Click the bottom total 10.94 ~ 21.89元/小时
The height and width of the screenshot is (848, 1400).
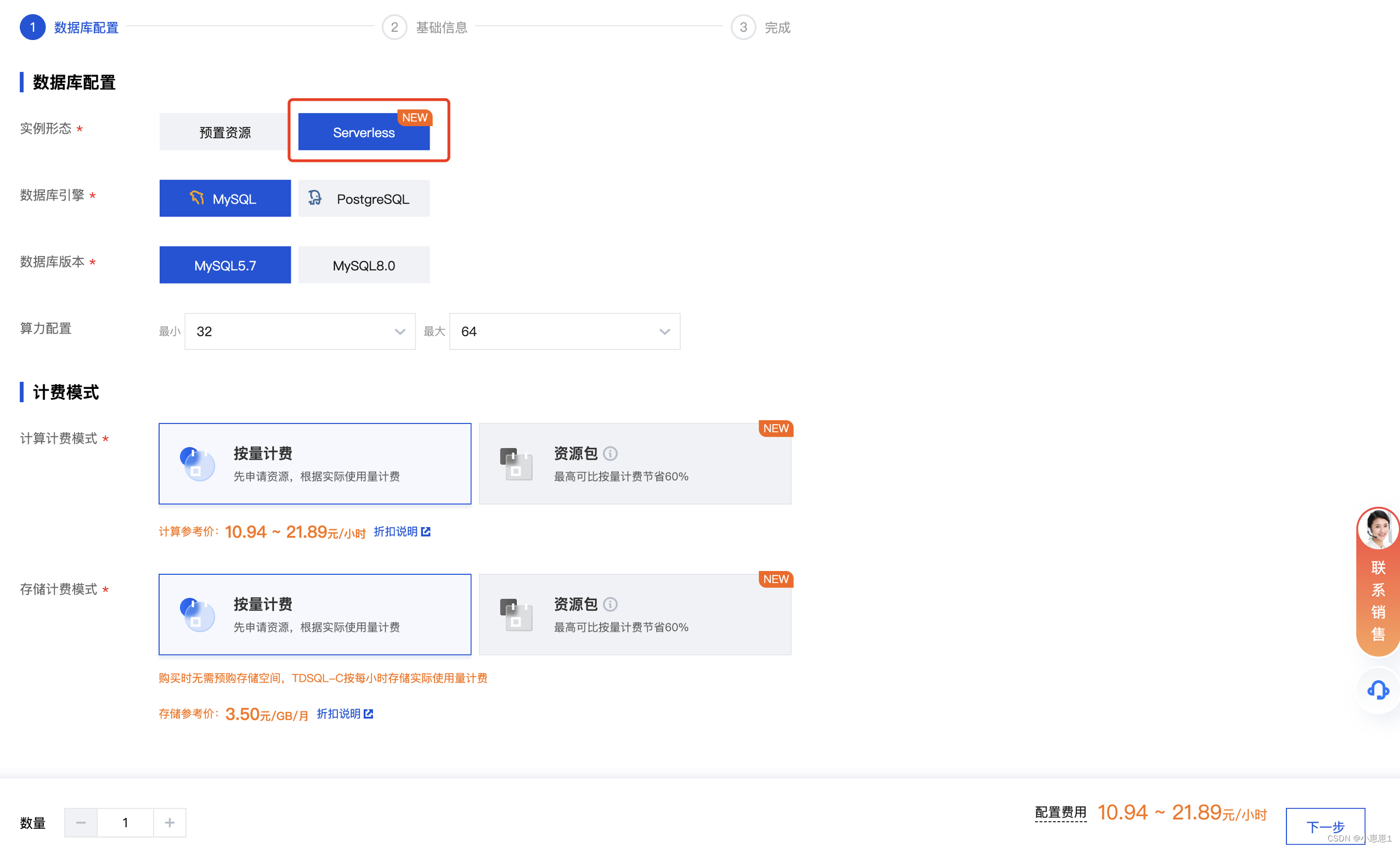click(1182, 812)
